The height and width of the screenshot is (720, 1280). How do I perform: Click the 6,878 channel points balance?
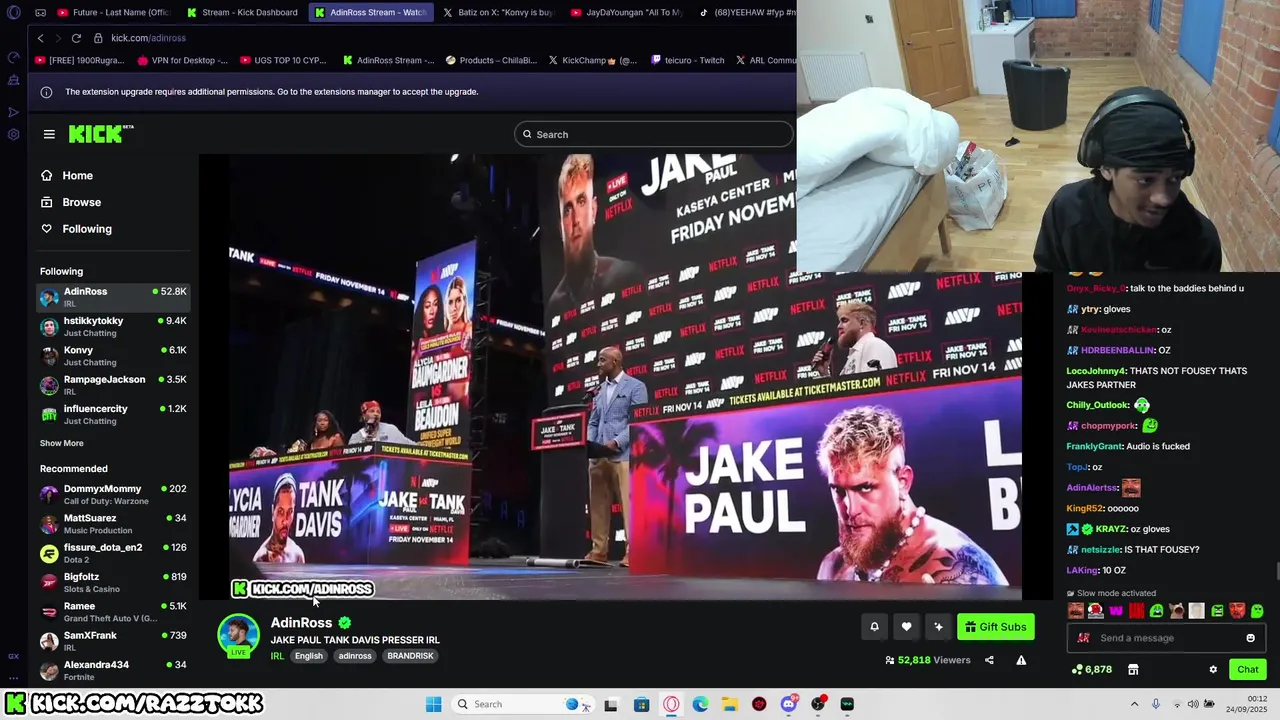click(x=1092, y=670)
